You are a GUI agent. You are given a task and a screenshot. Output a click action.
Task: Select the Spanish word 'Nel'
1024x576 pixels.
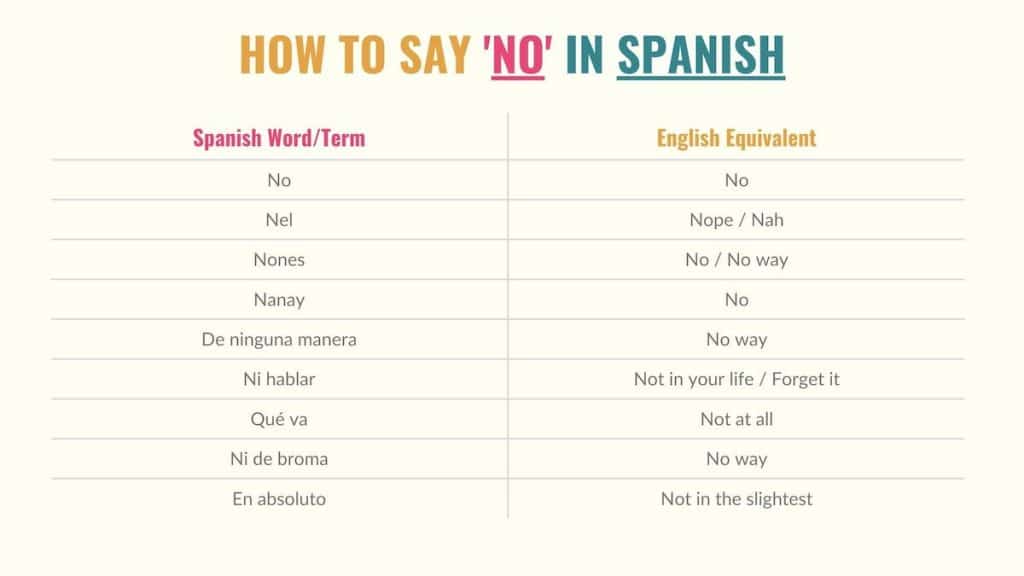point(279,220)
